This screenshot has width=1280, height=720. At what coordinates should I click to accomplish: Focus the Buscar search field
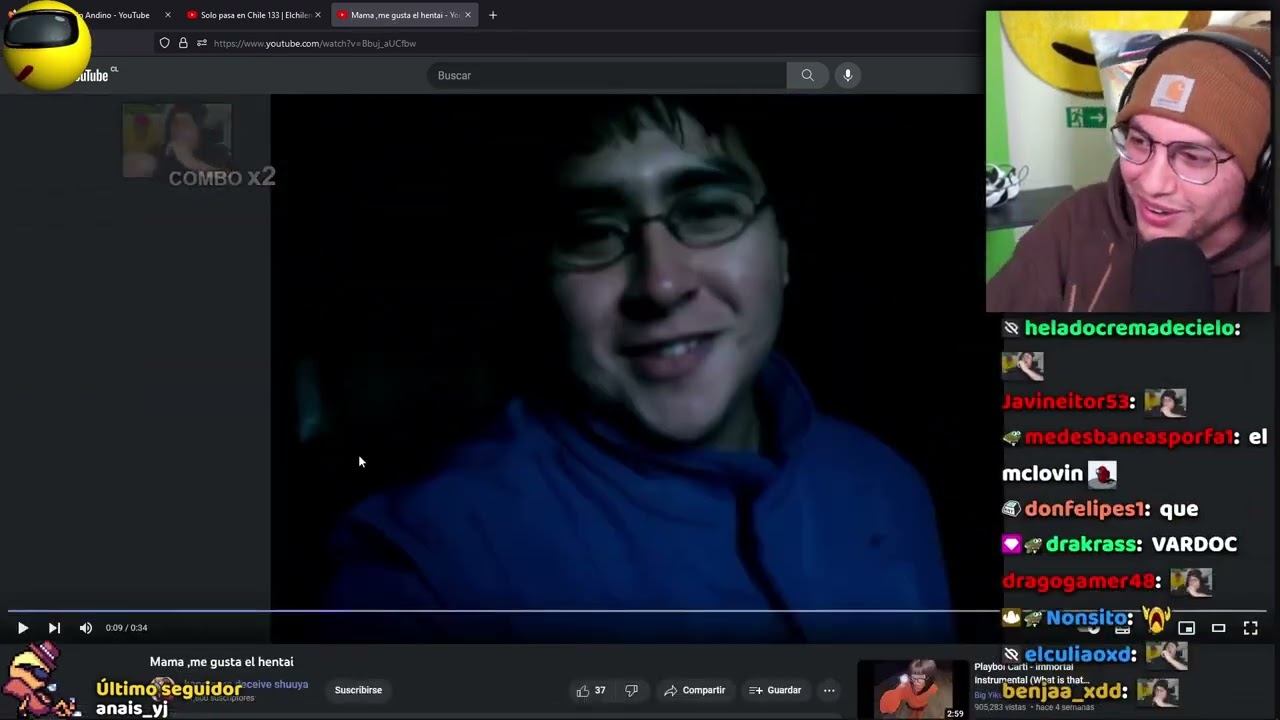(607, 75)
